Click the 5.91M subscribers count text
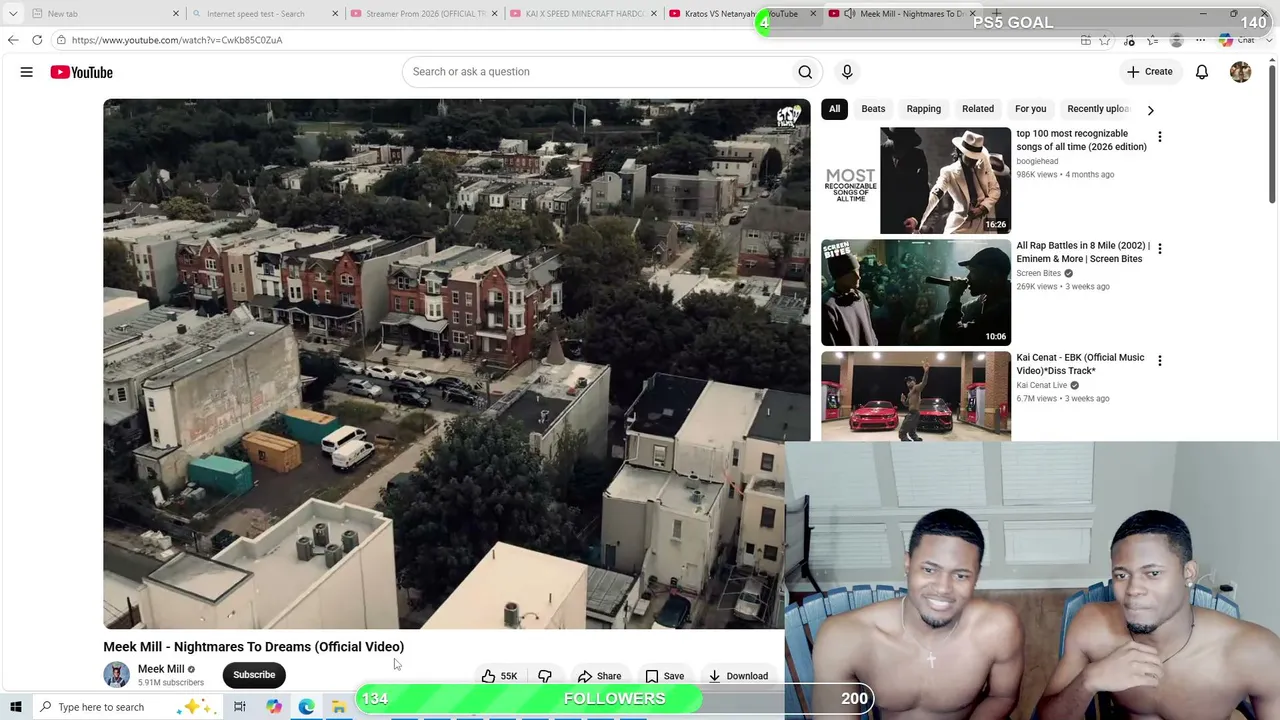The image size is (1280, 720). (171, 683)
